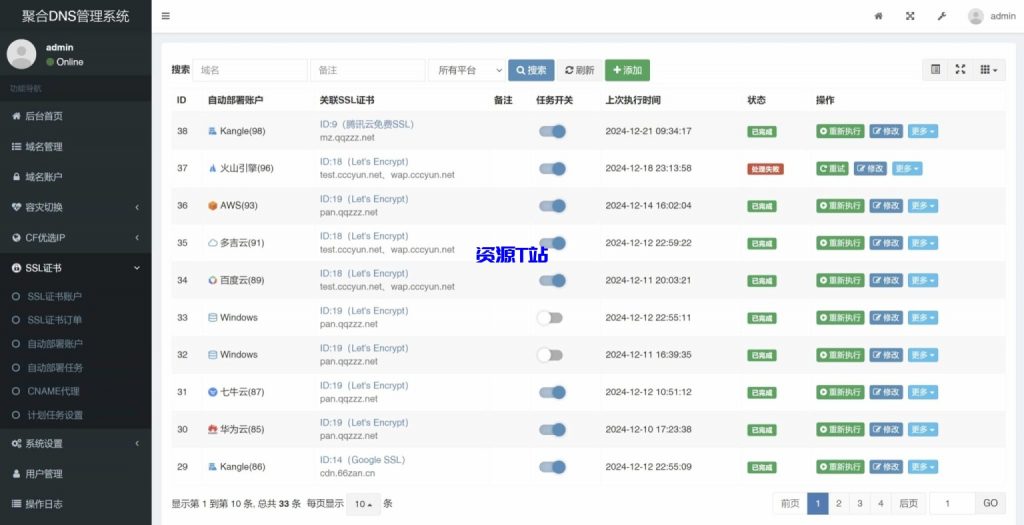Turn off task switch for row 30
Viewport: 1024px width, 525px height.
click(552, 430)
